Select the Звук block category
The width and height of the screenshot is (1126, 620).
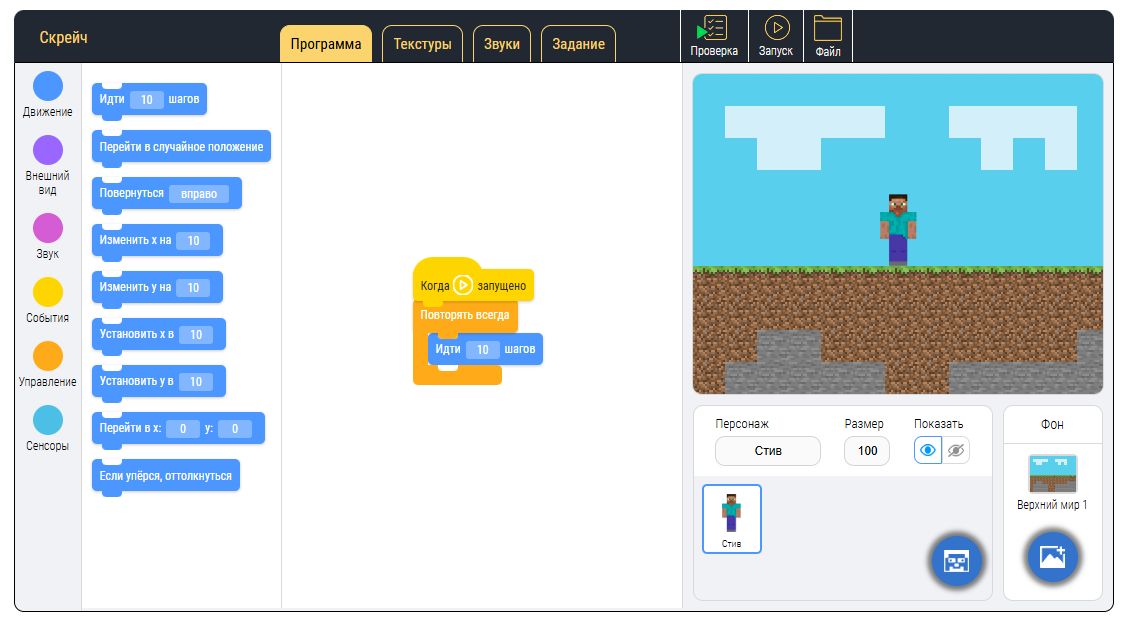click(47, 230)
